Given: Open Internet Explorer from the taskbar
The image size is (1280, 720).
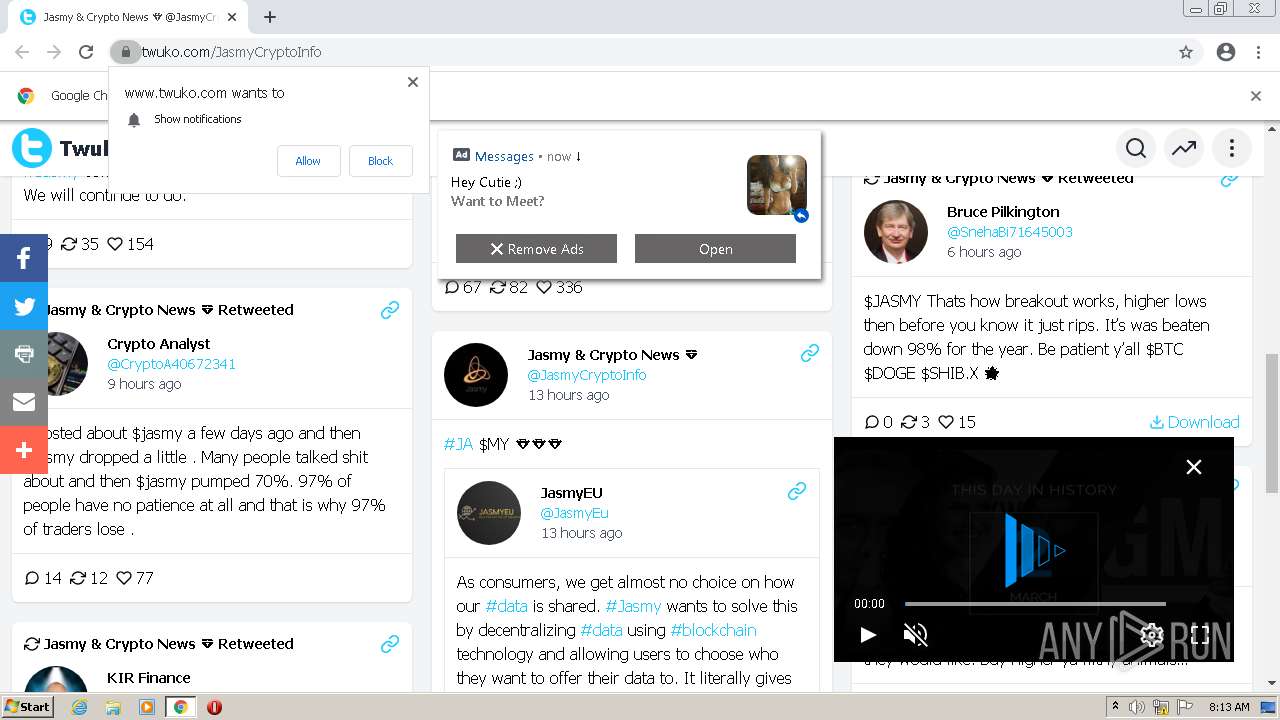Looking at the screenshot, I should 79,707.
